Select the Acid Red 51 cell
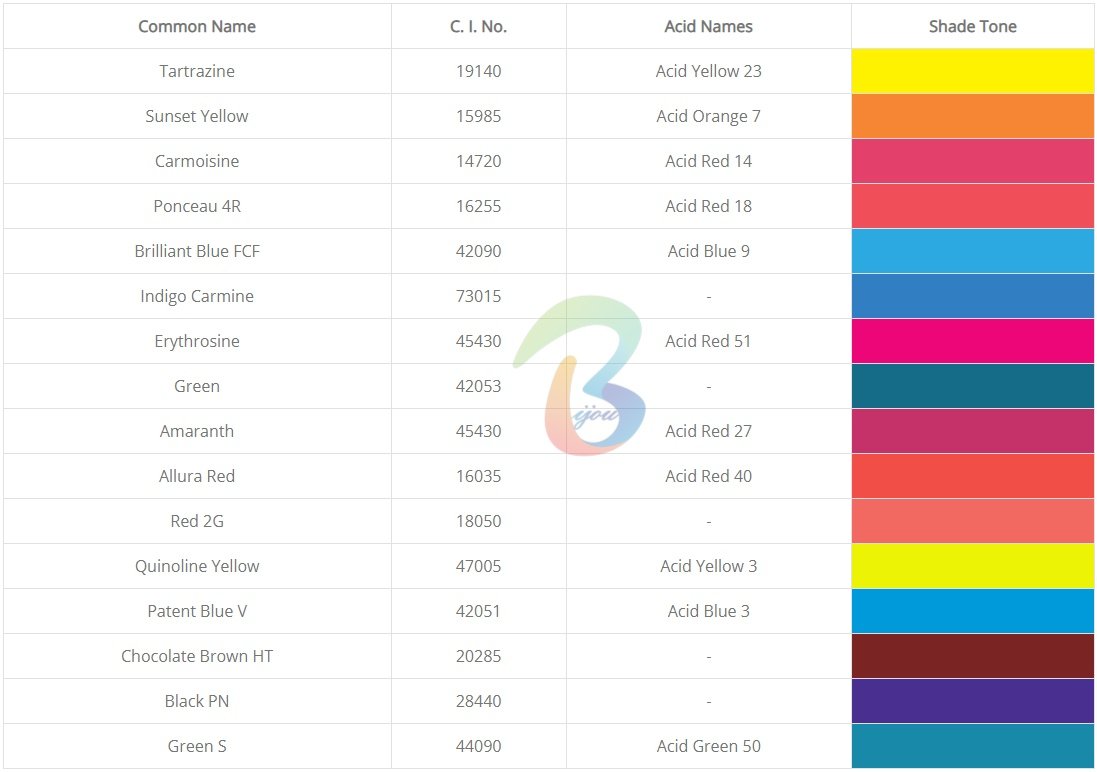 tap(709, 341)
